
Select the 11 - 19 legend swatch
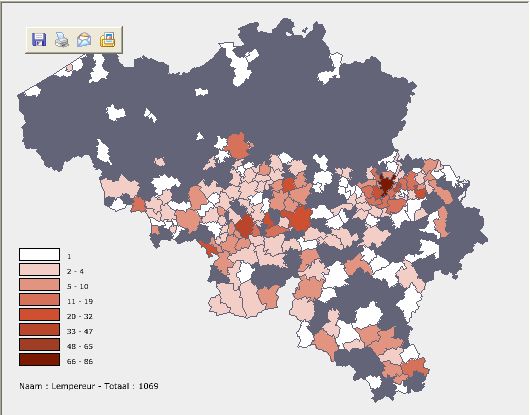coord(40,299)
